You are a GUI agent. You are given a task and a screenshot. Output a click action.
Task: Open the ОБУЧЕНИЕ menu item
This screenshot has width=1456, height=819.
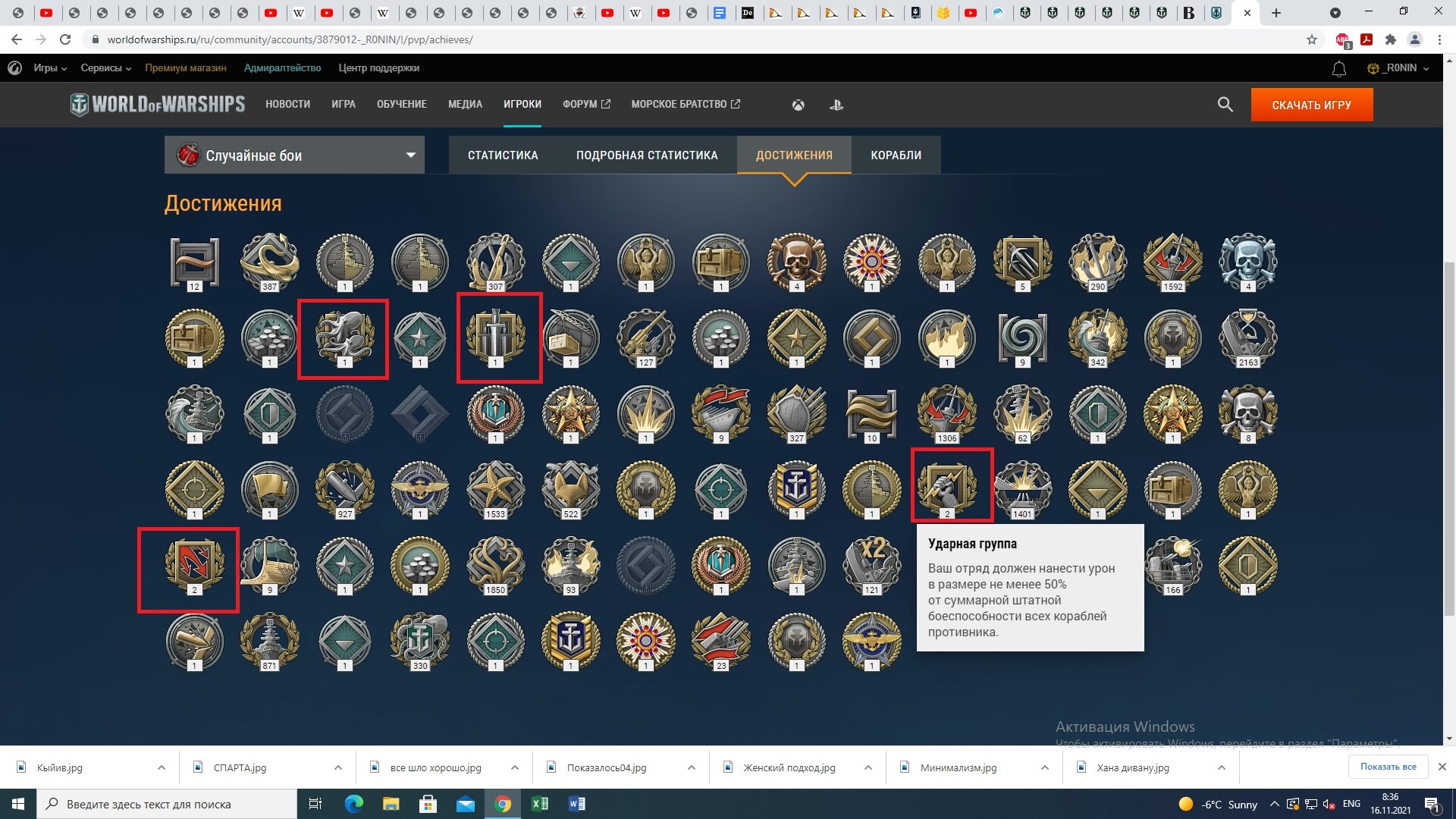[402, 105]
